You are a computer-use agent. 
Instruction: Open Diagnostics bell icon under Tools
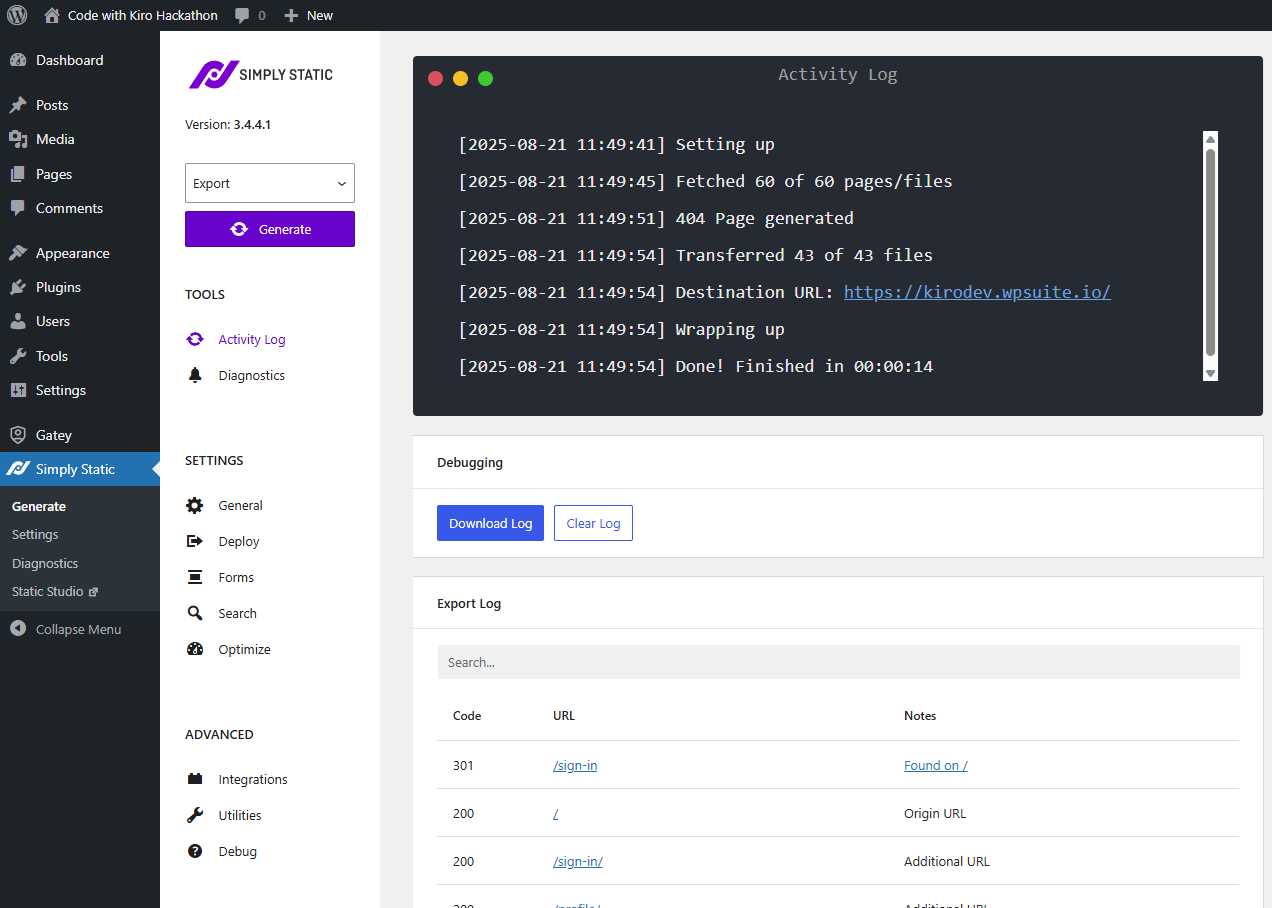tap(195, 375)
